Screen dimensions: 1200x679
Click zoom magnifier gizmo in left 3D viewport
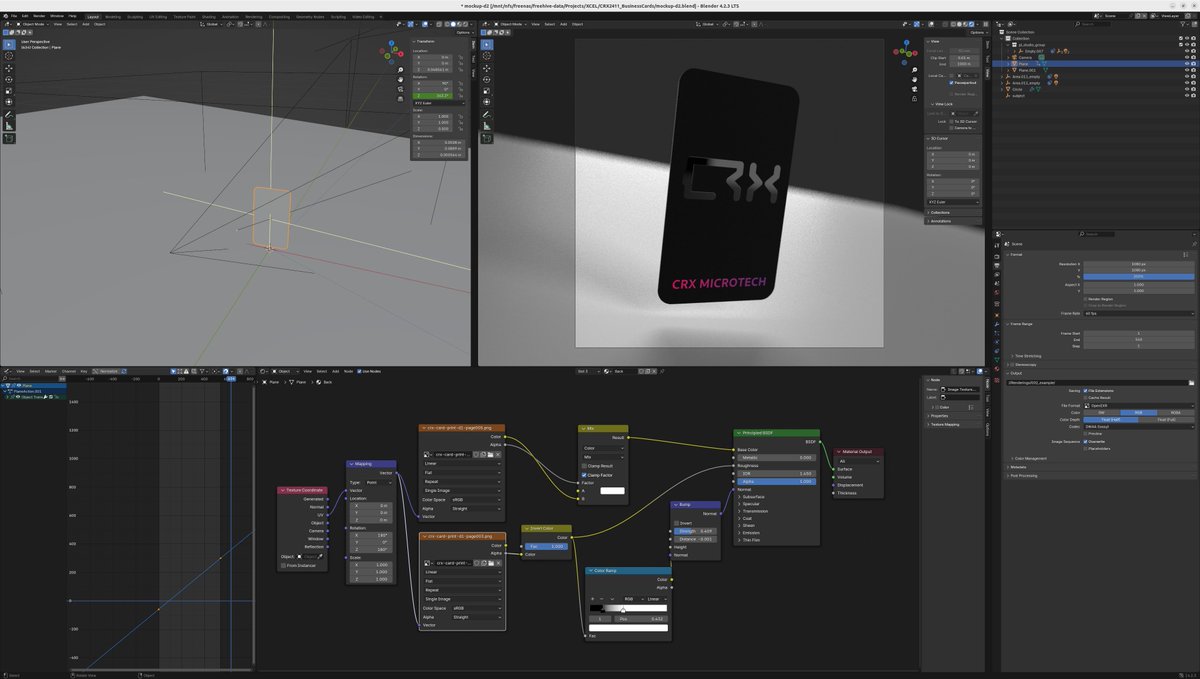400,70
